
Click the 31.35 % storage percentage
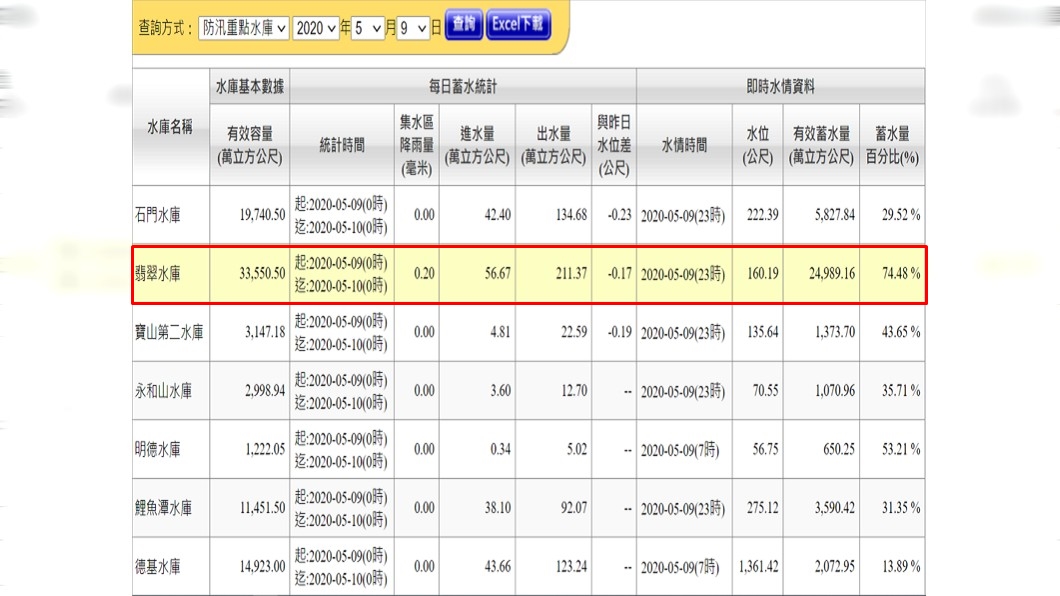pos(901,507)
